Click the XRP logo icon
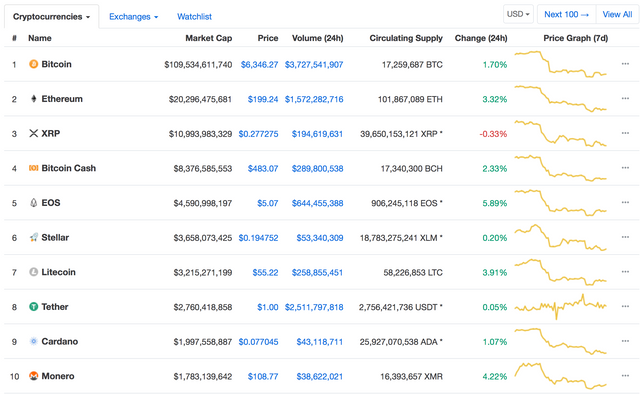 [33, 134]
